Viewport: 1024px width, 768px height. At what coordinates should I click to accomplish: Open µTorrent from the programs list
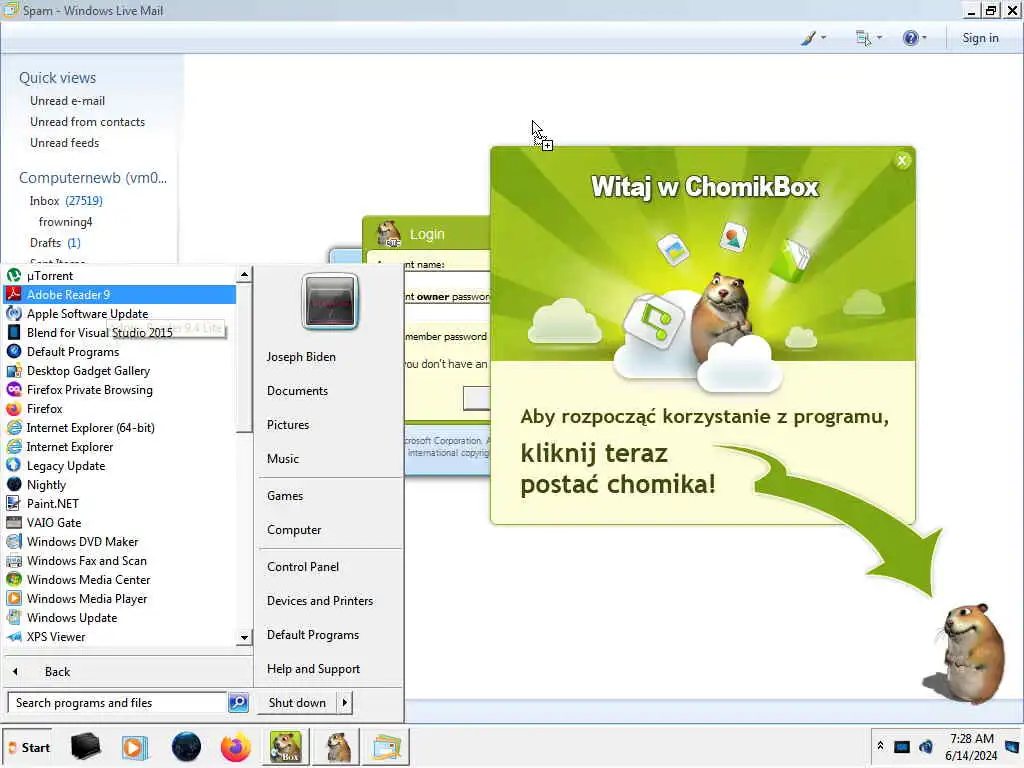coord(120,276)
